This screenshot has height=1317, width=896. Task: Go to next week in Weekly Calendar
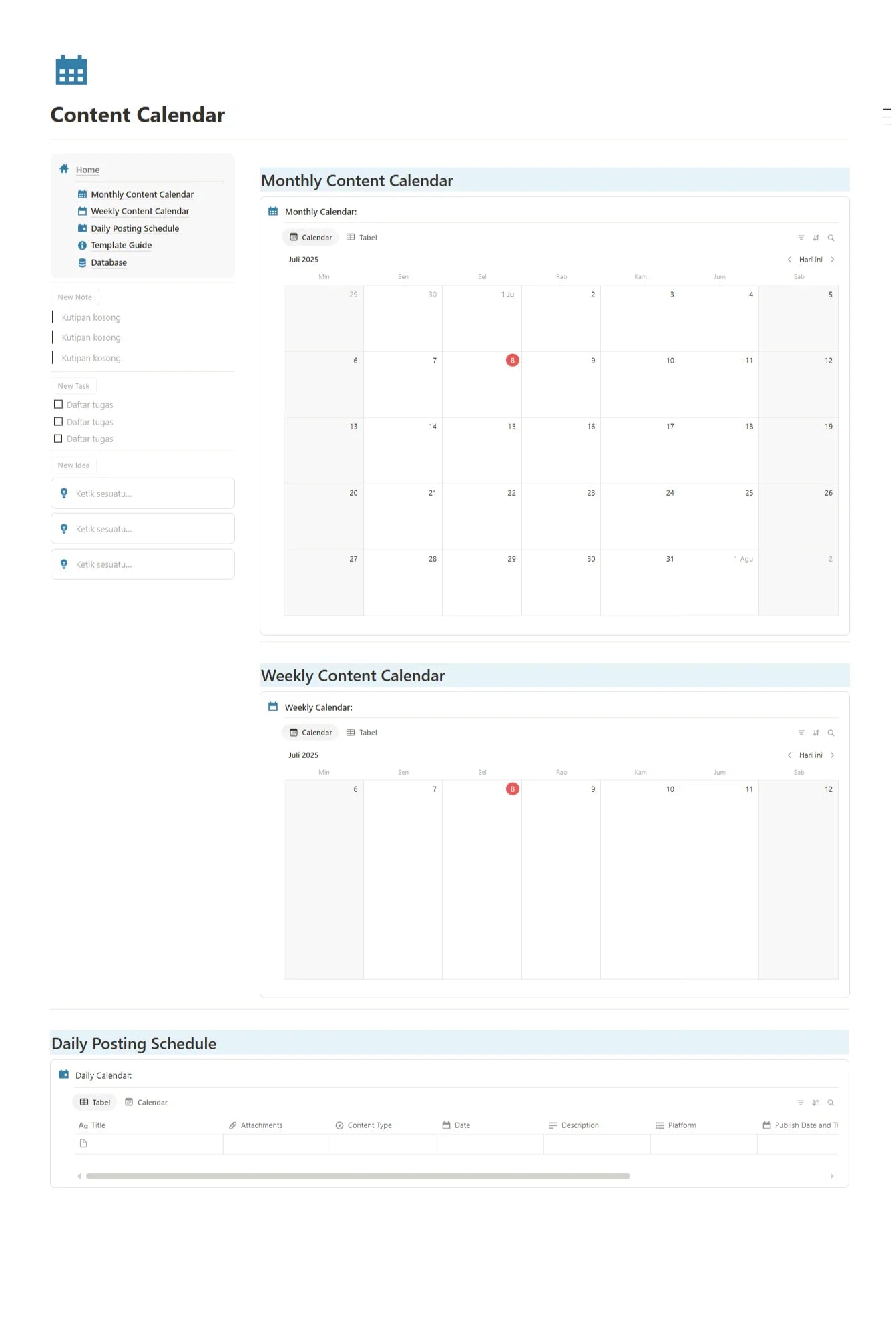pos(832,755)
